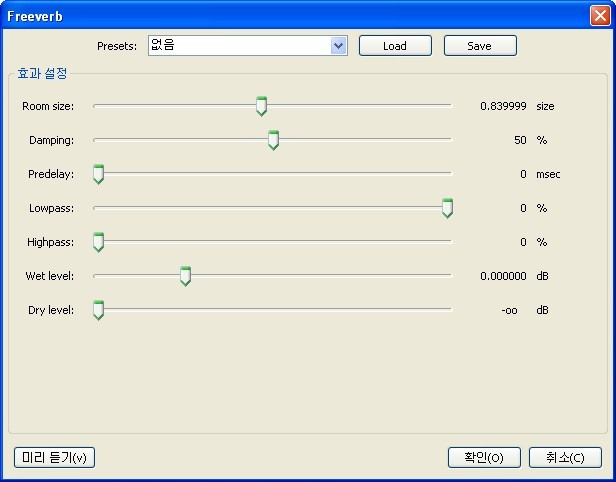Click the Lowpass slider handle
This screenshot has width=616, height=482.
click(x=447, y=208)
